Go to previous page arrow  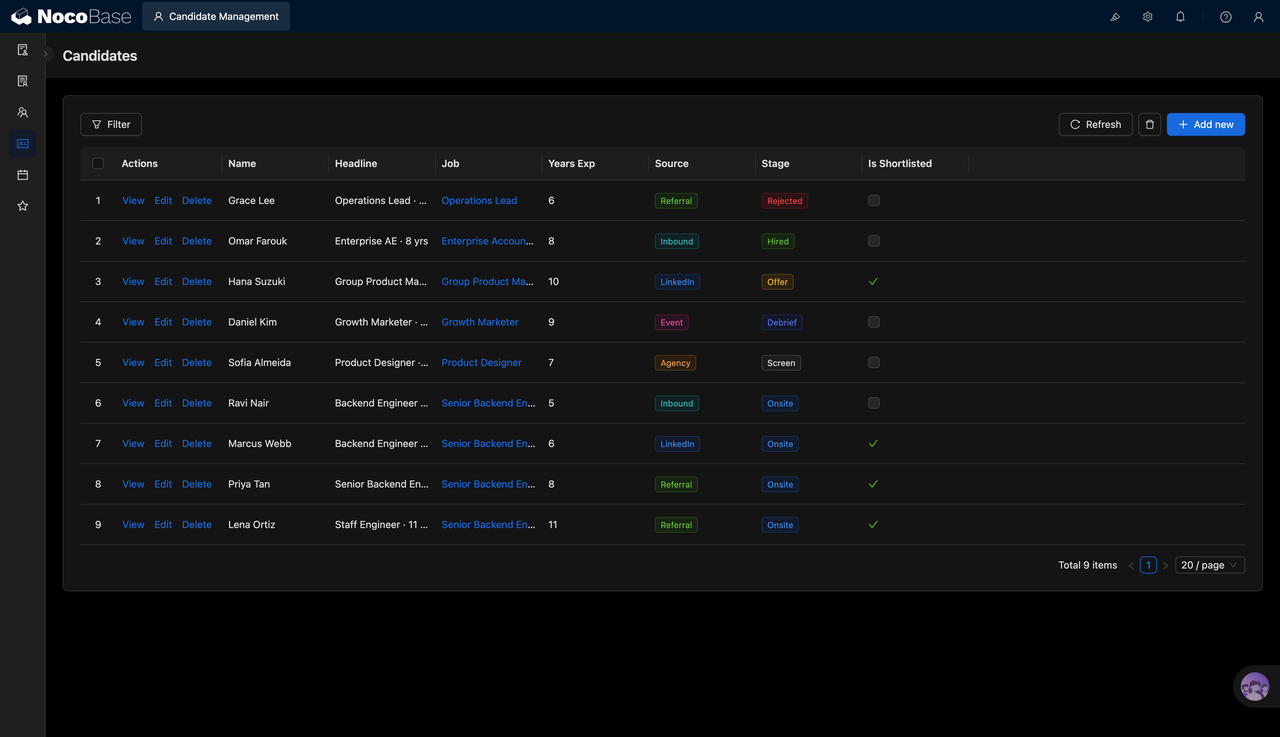(x=1131, y=565)
